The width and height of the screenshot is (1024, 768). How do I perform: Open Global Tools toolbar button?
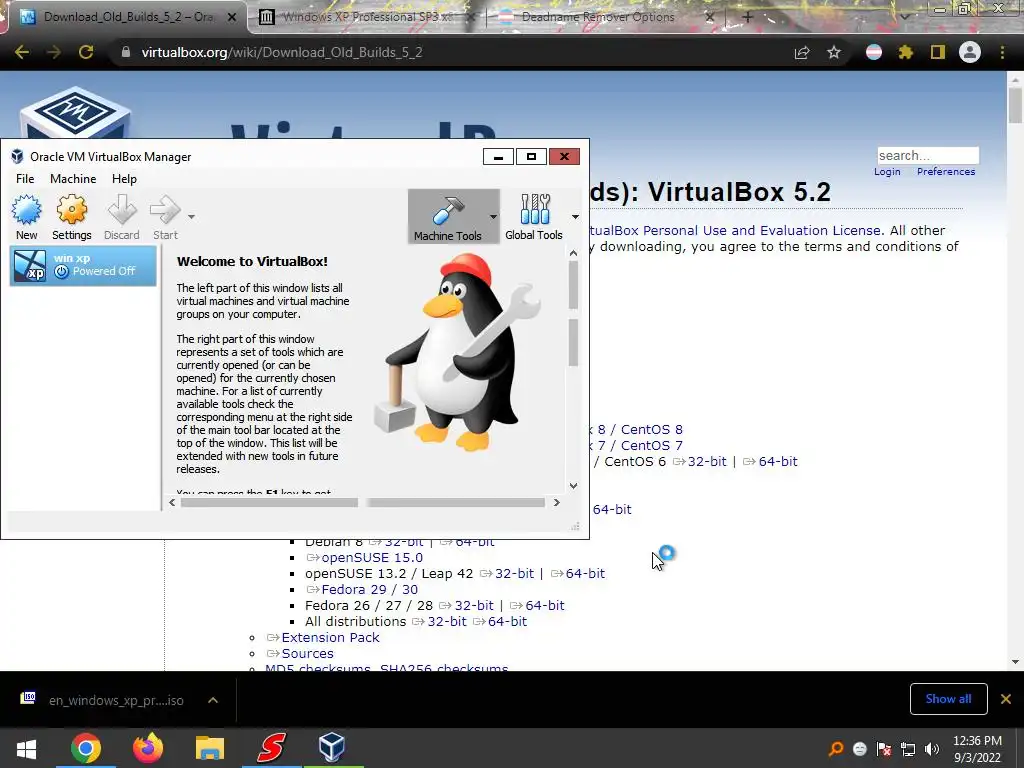tap(534, 217)
